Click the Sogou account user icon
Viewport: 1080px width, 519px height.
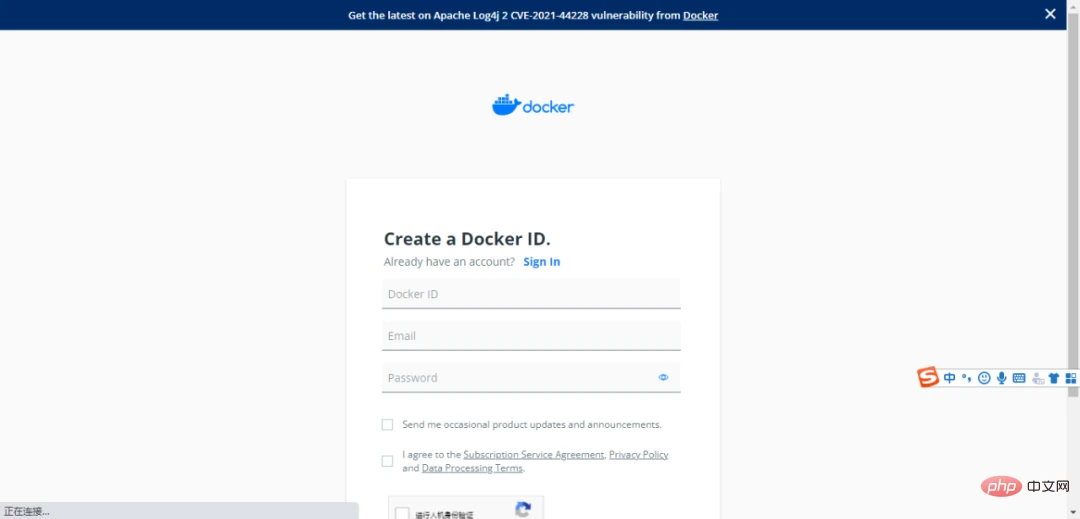coord(1037,378)
